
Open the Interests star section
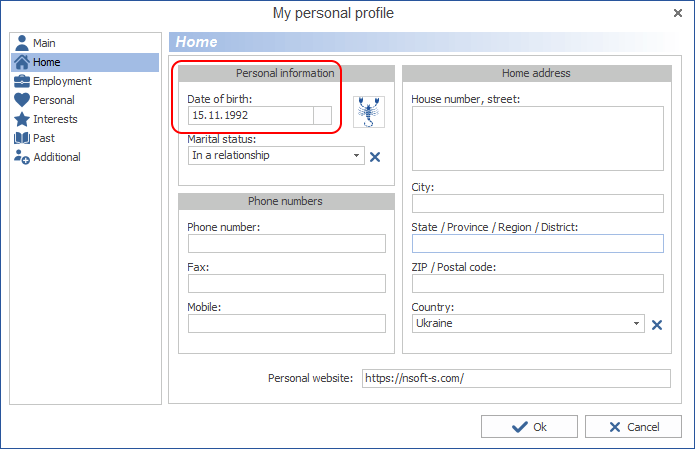click(55, 119)
